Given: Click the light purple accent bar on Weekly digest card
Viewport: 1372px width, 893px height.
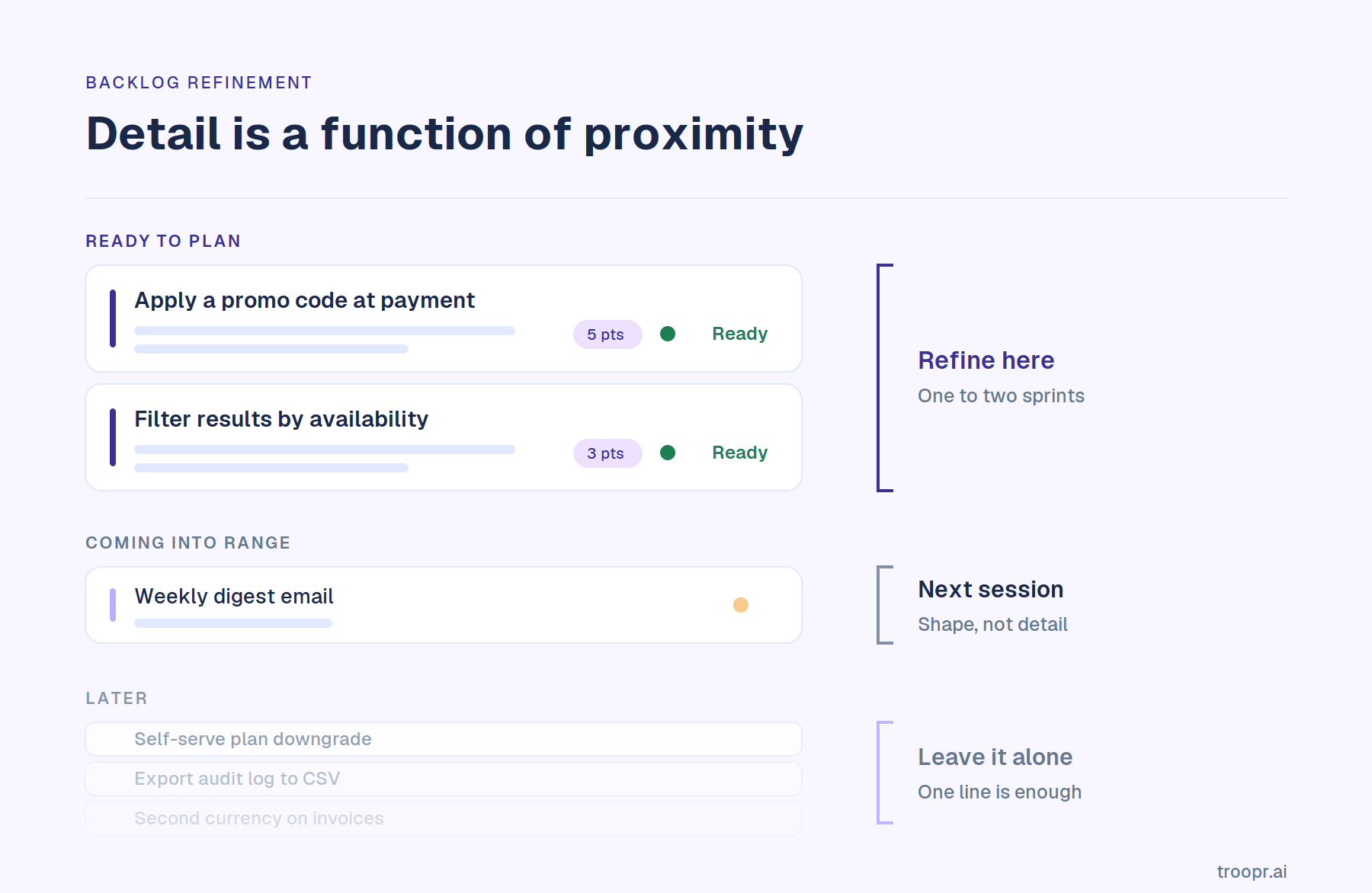Looking at the screenshot, I should click(113, 605).
